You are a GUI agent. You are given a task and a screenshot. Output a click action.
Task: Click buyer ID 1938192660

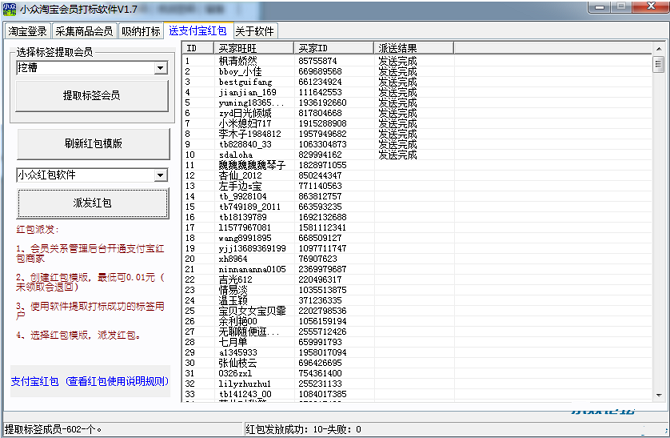[322, 103]
